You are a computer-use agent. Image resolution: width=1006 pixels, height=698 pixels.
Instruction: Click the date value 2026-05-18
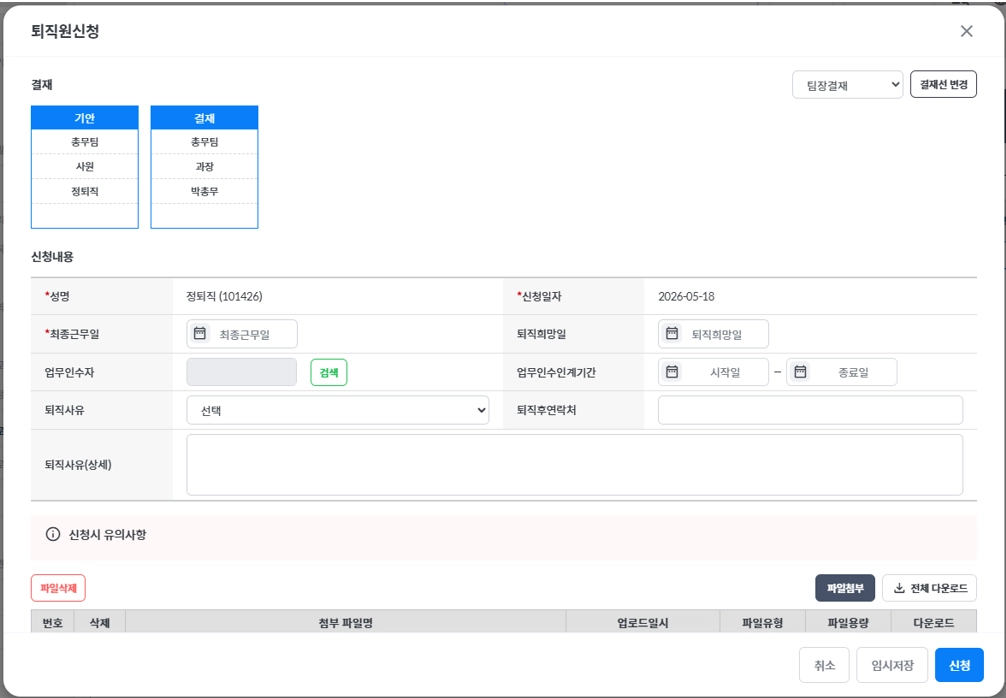[686, 296]
